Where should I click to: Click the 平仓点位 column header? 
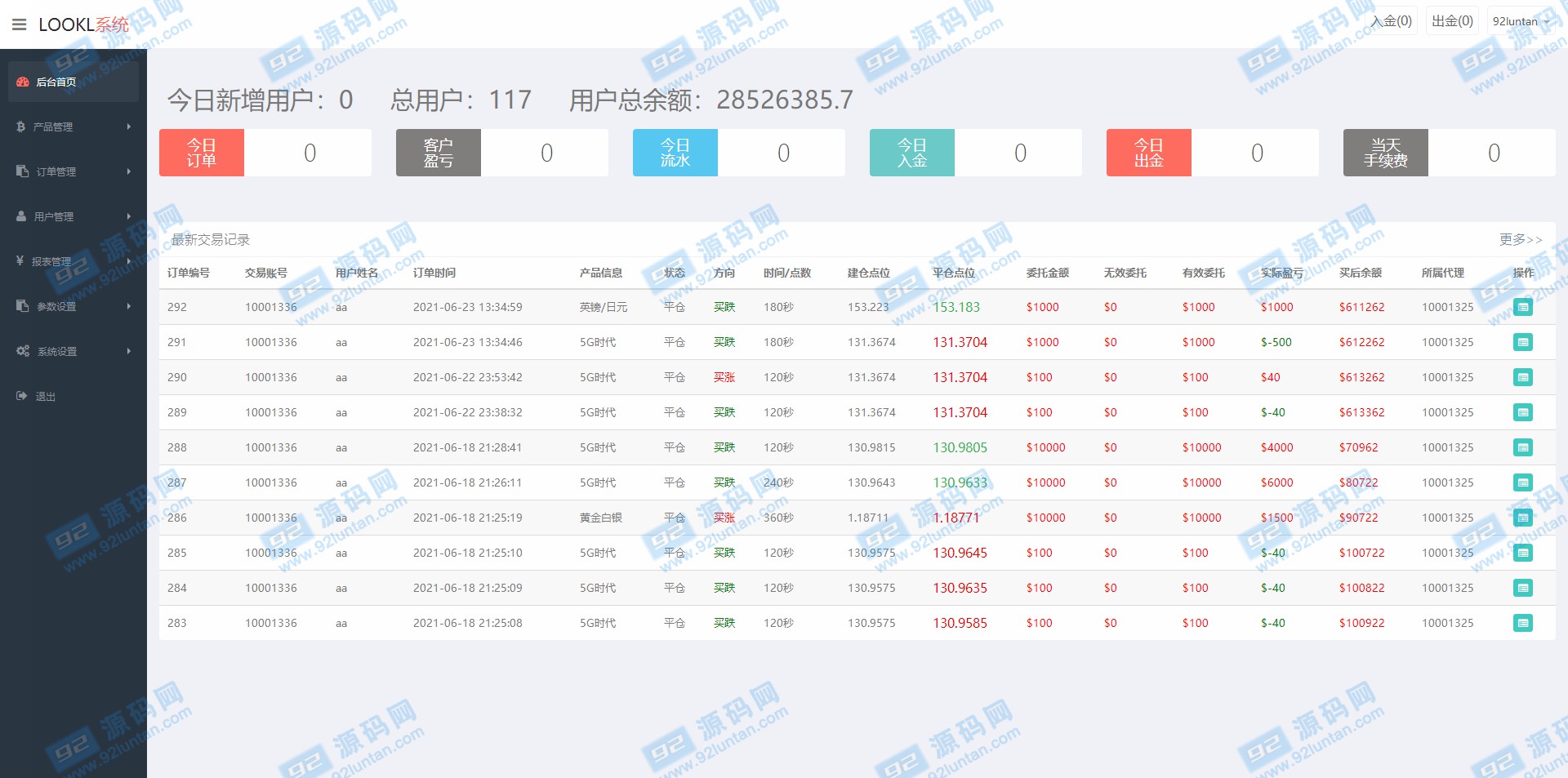click(x=954, y=273)
